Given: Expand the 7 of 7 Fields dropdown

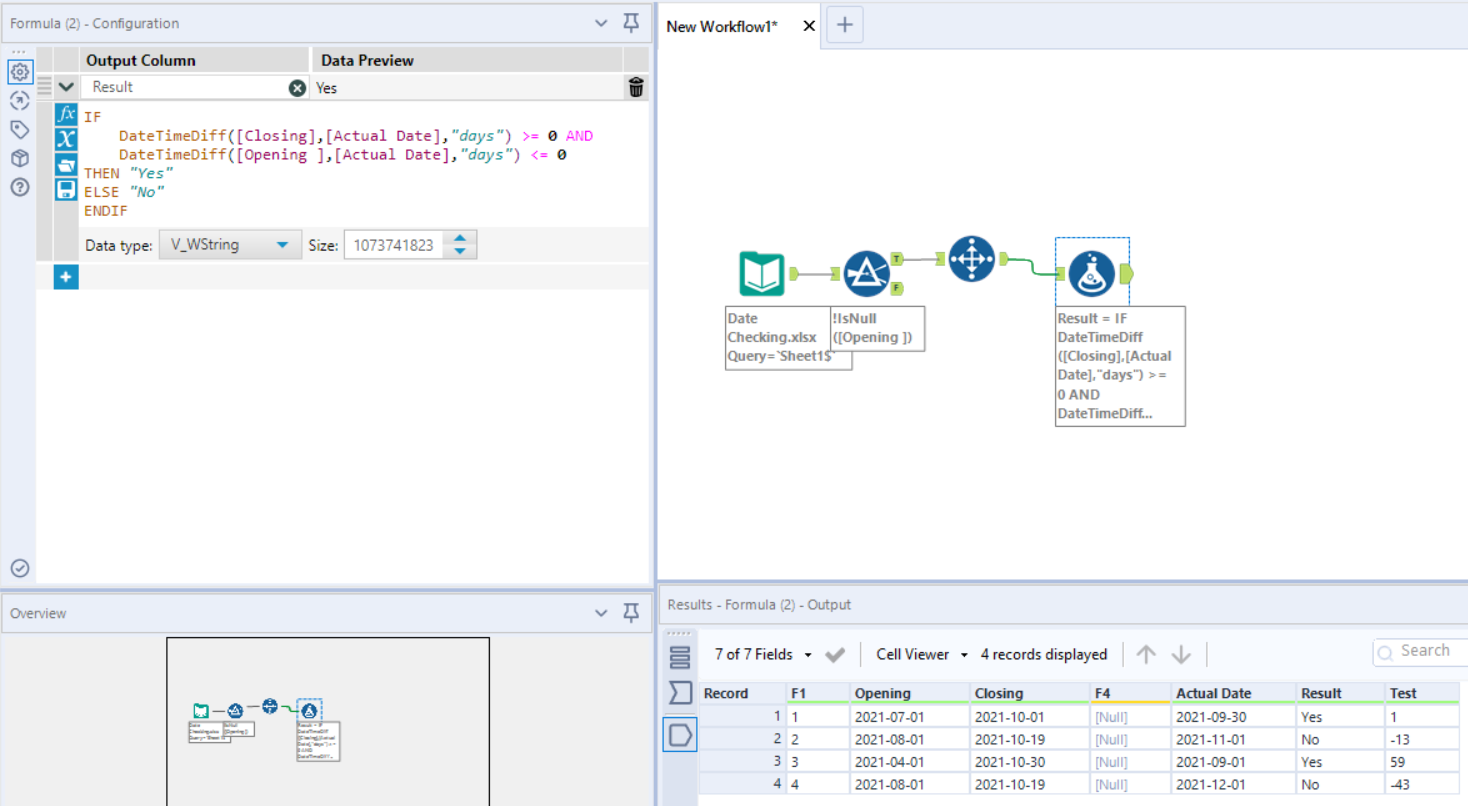Looking at the screenshot, I should click(x=762, y=654).
